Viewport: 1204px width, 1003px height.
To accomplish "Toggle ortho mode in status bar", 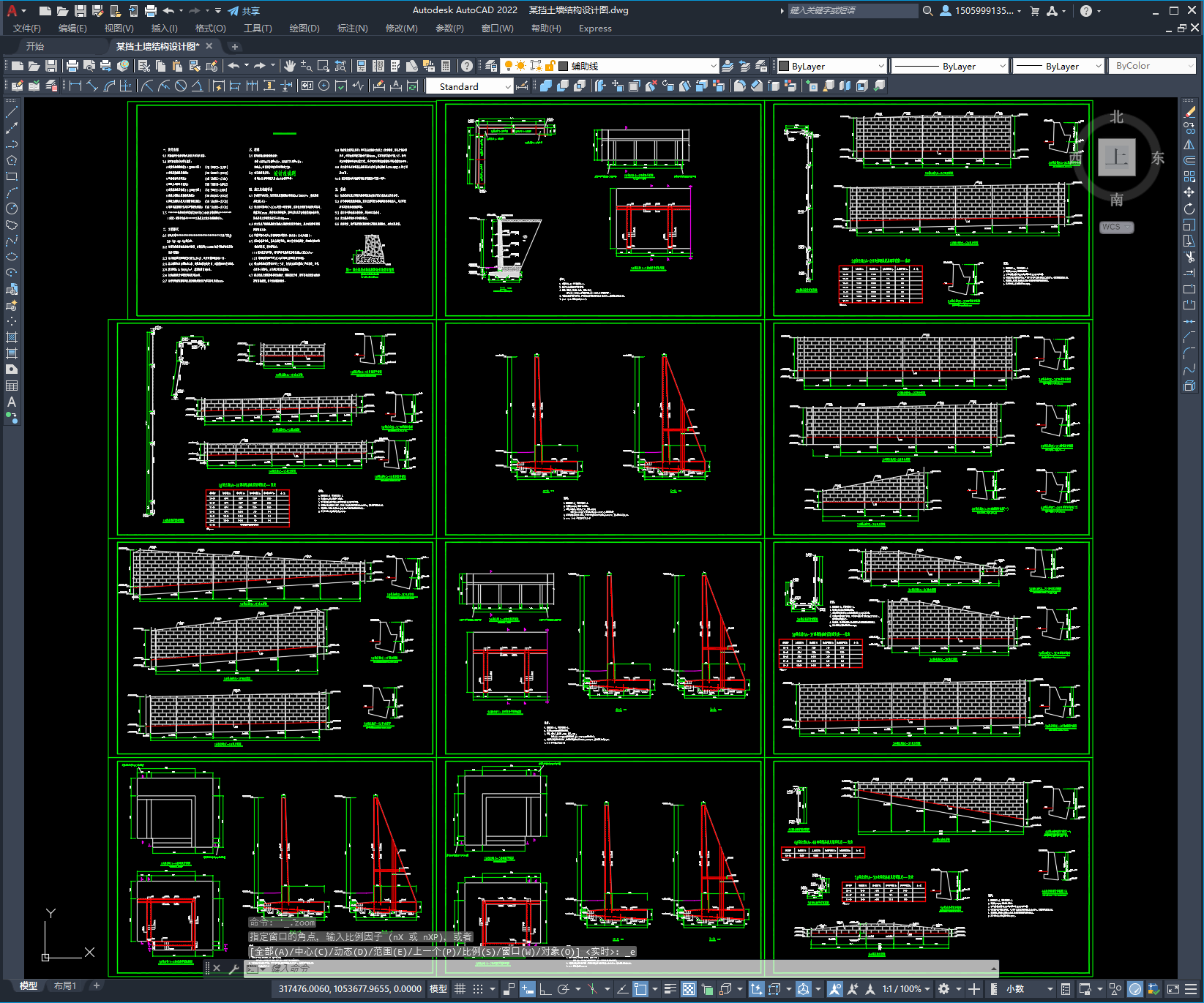I will (x=545, y=988).
